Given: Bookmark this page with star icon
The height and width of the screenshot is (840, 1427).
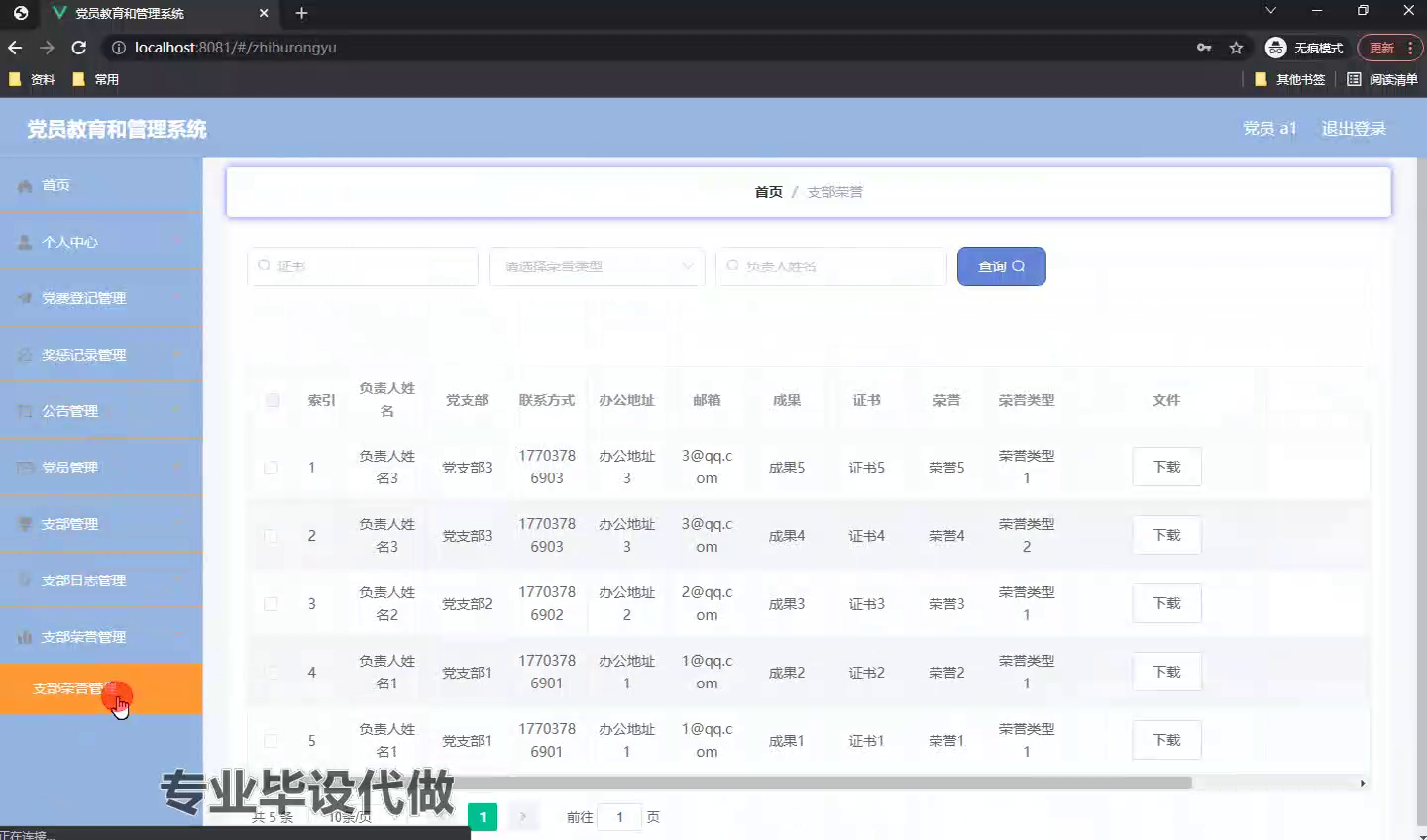Looking at the screenshot, I should click(x=1236, y=48).
